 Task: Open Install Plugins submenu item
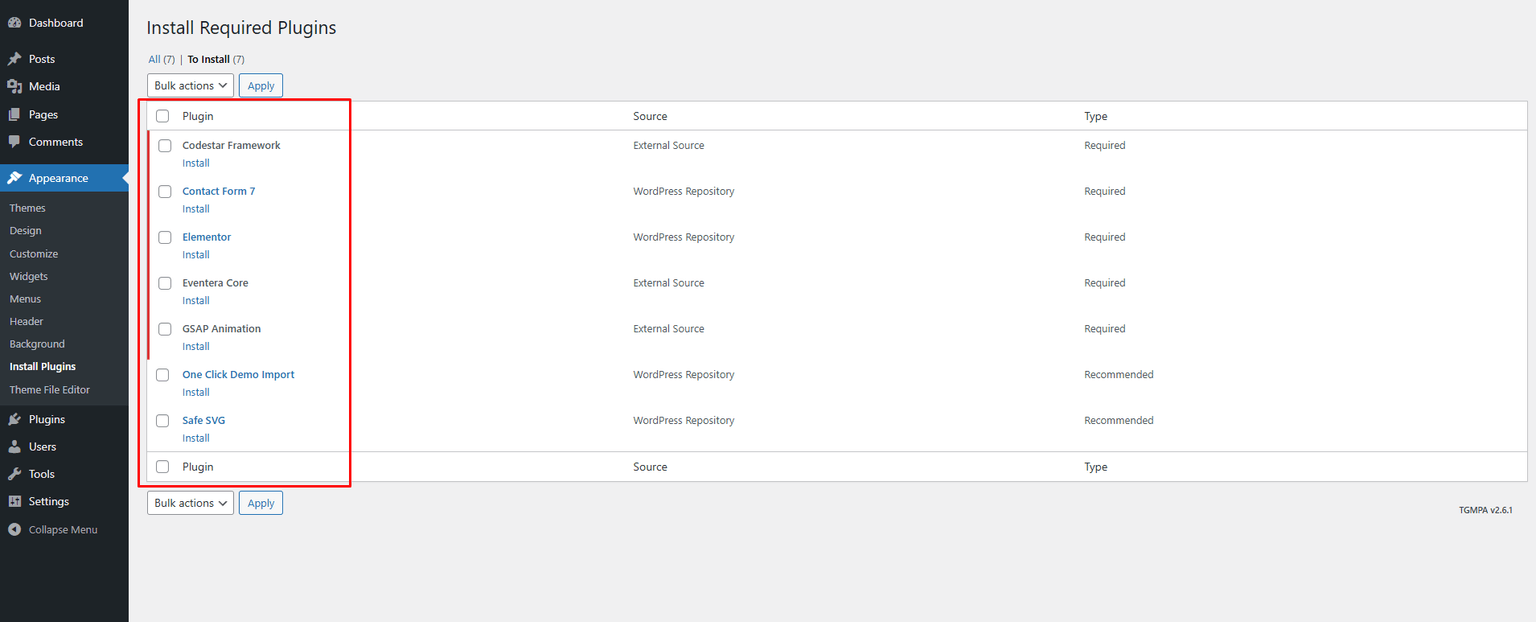coord(42,367)
